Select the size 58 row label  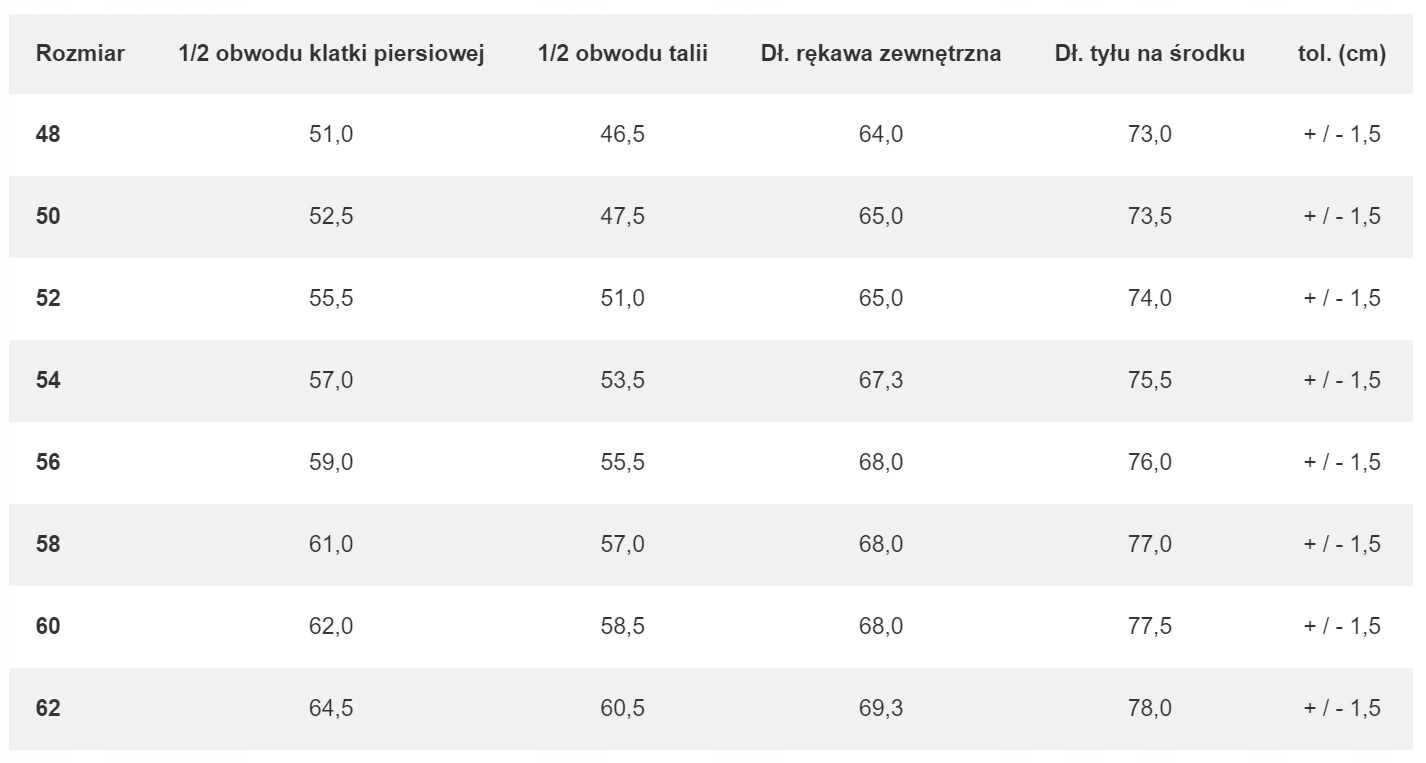pos(48,544)
